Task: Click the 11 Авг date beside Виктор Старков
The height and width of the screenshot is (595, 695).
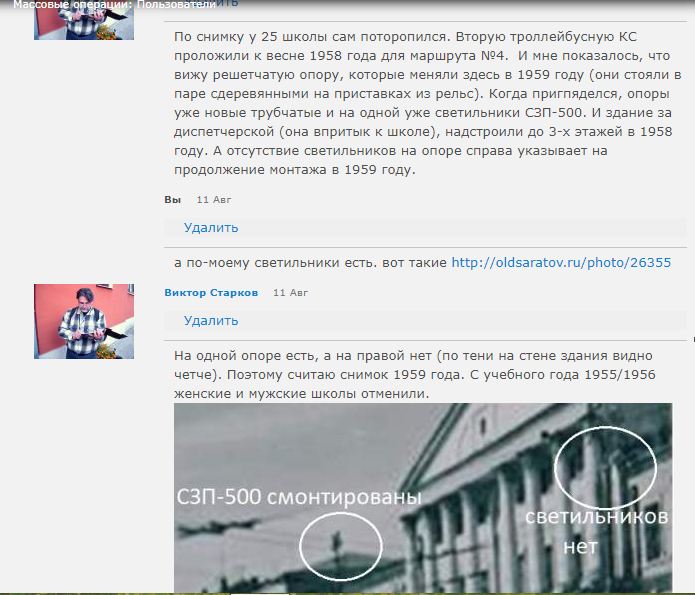Action: 291,292
